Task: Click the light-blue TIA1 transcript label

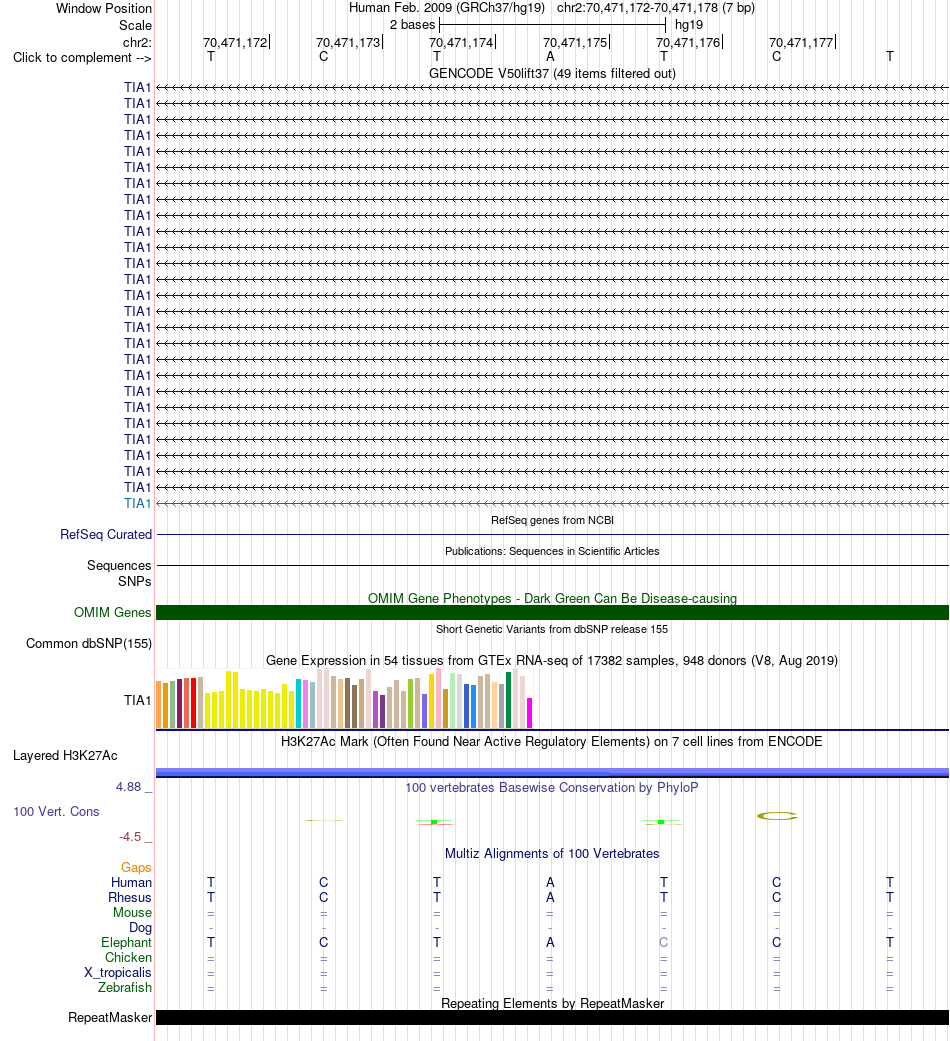Action: point(138,503)
